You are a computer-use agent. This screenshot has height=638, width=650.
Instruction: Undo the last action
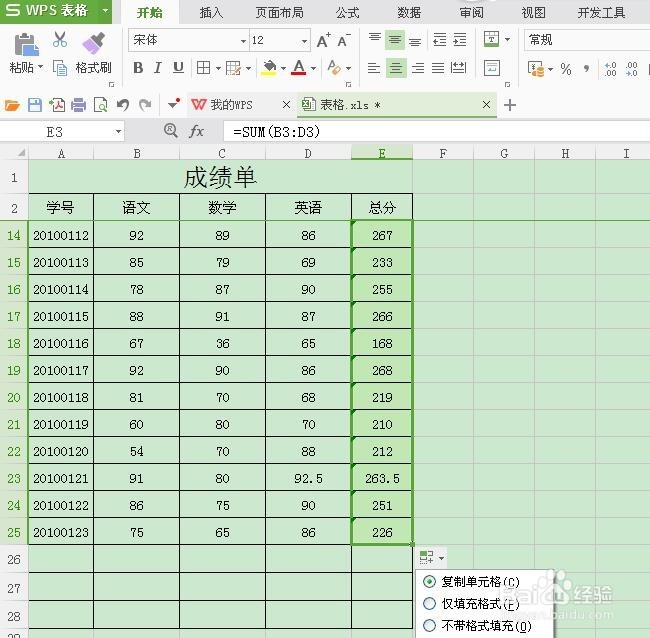(x=123, y=105)
